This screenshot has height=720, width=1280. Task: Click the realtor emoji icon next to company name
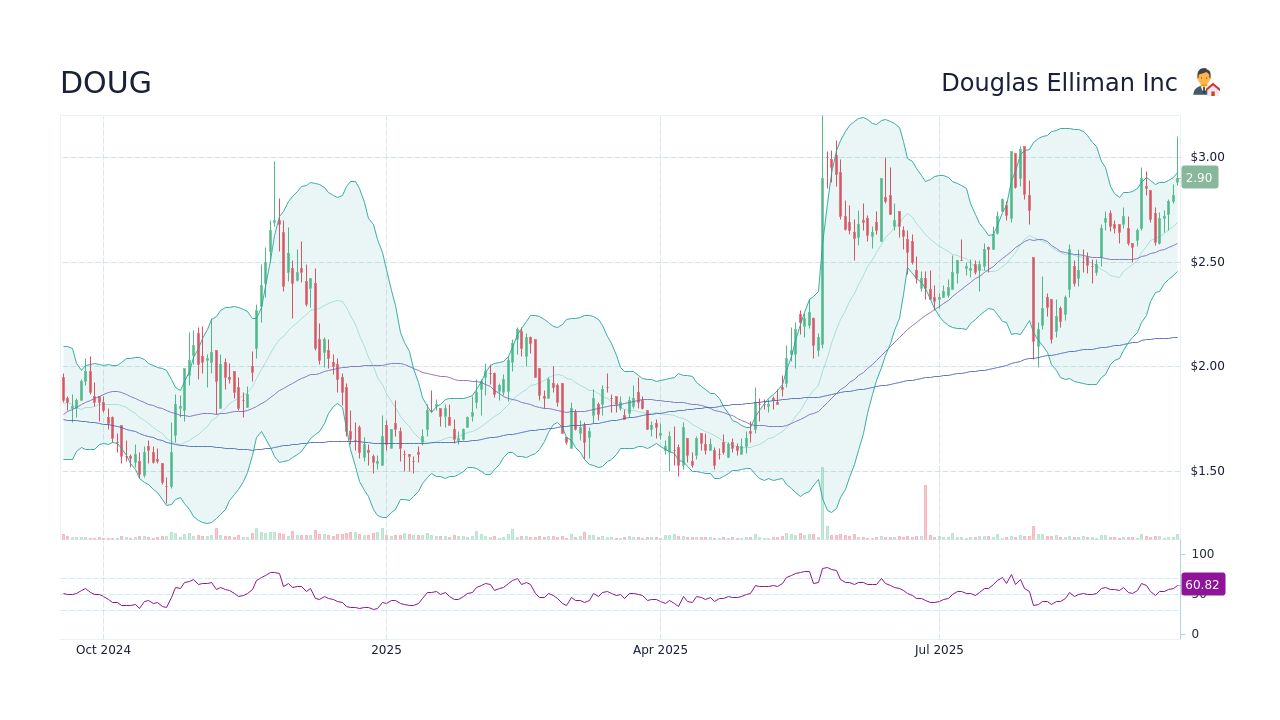tap(1207, 81)
